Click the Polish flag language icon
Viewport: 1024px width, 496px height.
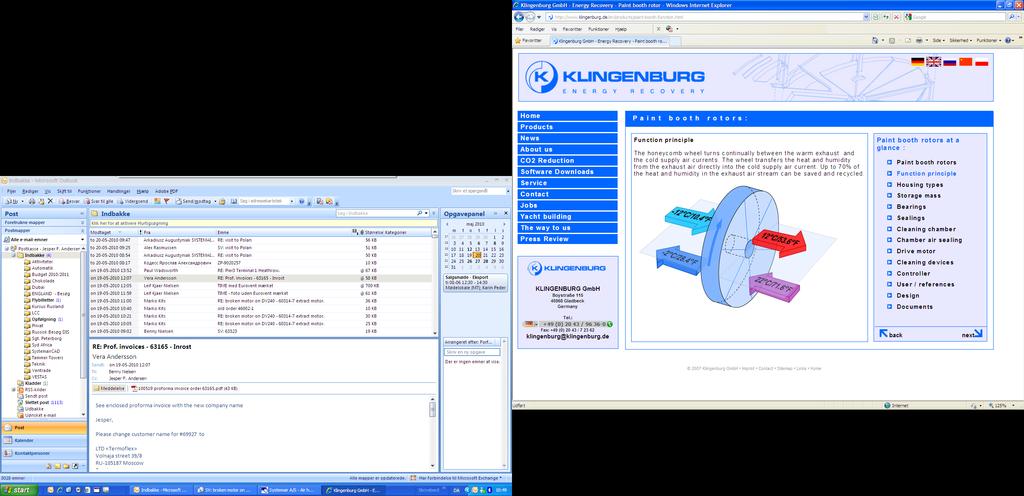(982, 61)
